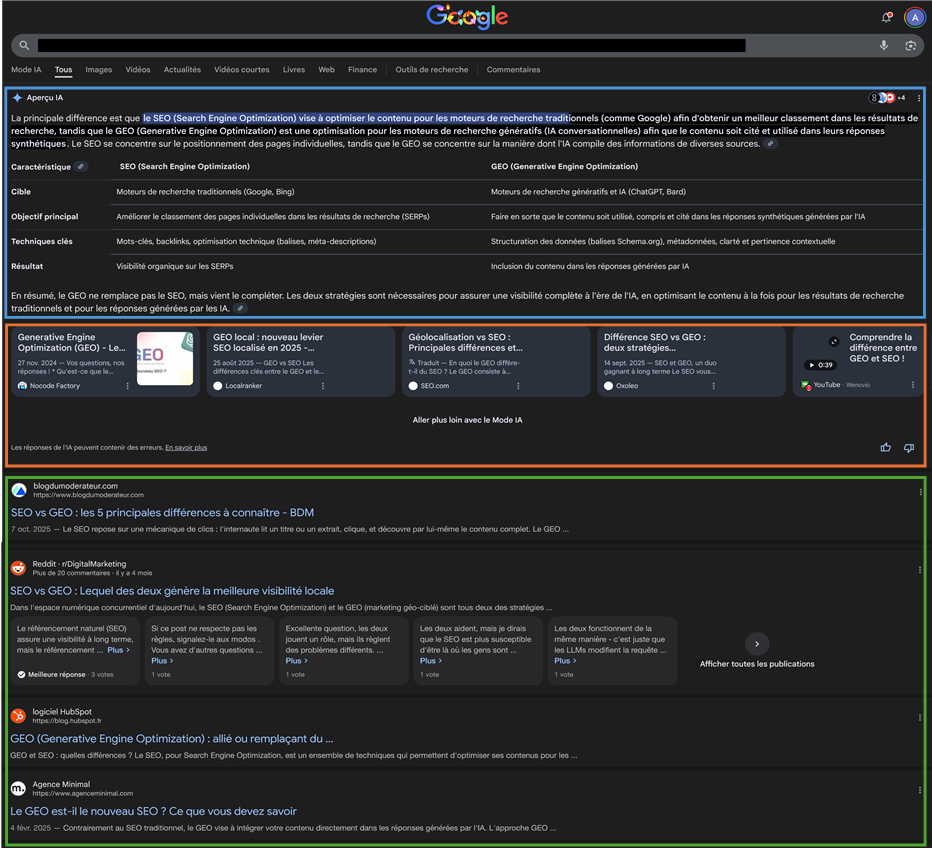Open the Livres tab
This screenshot has height=848, width=932.
pos(294,70)
